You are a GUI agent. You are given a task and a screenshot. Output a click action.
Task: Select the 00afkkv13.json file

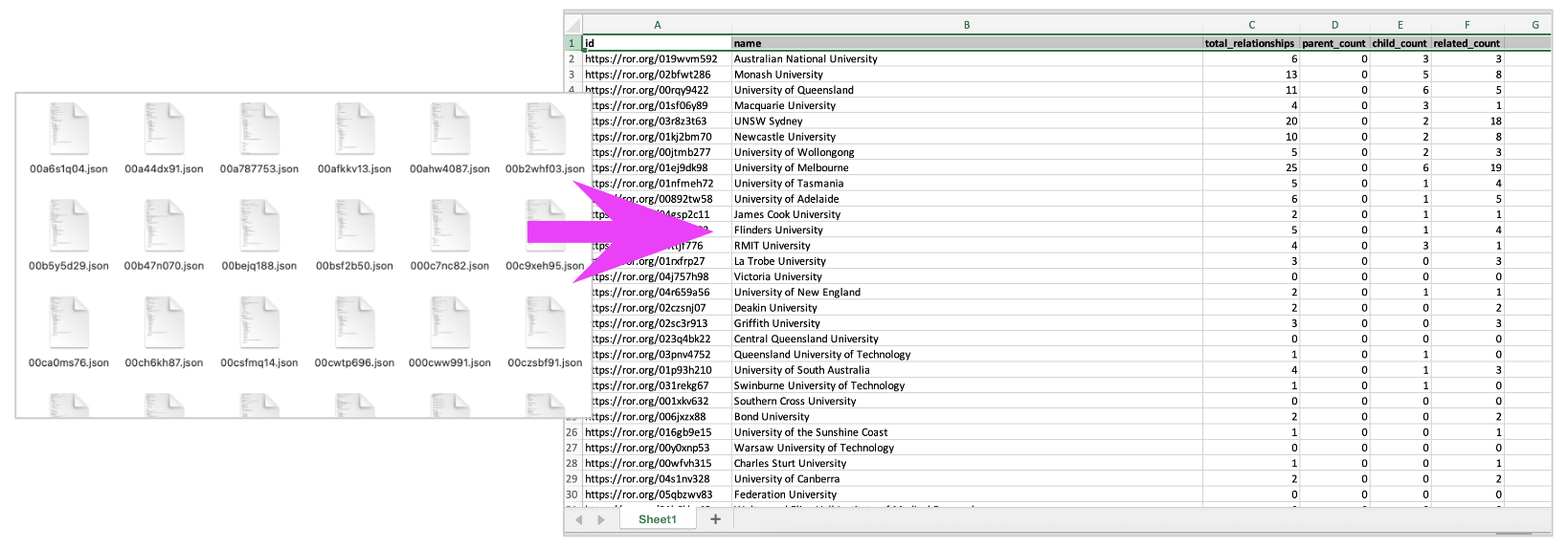coord(354,129)
